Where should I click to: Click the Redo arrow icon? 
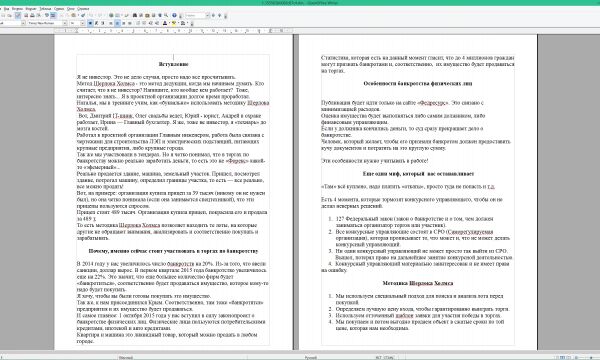point(100,15)
